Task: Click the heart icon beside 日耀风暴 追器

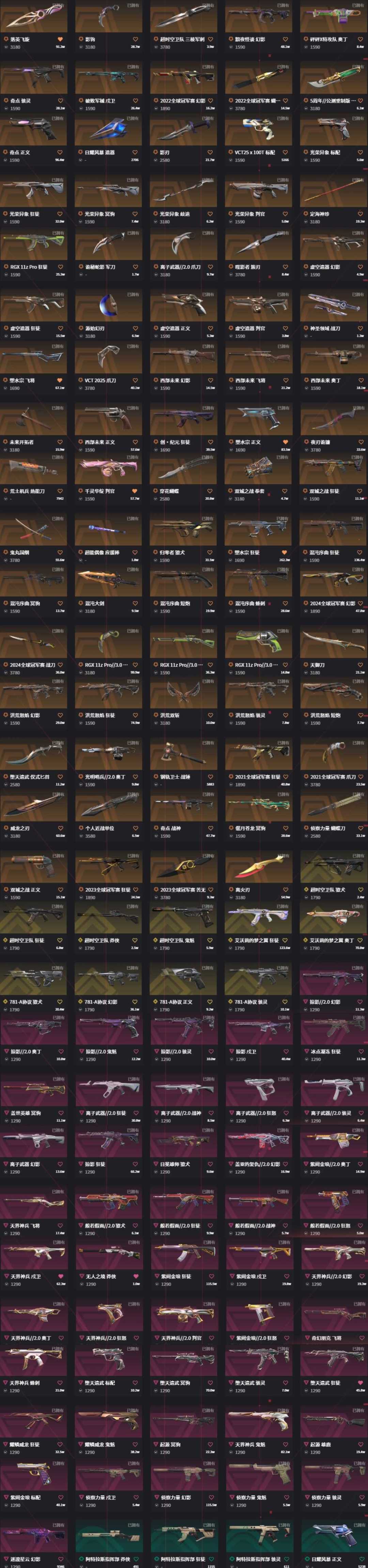Action: (x=135, y=152)
